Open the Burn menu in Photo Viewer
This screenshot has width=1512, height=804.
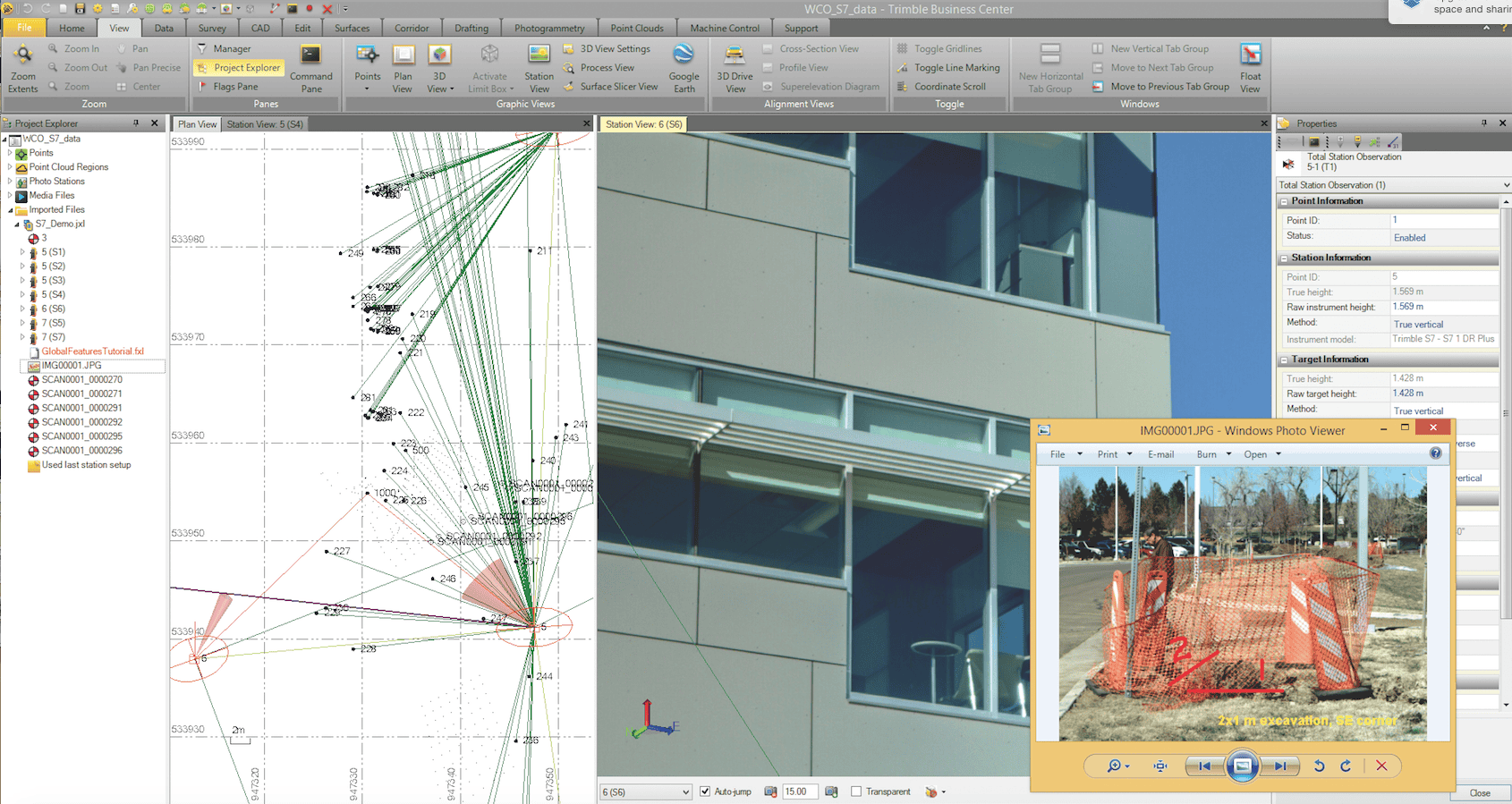pyautogui.click(x=1214, y=454)
